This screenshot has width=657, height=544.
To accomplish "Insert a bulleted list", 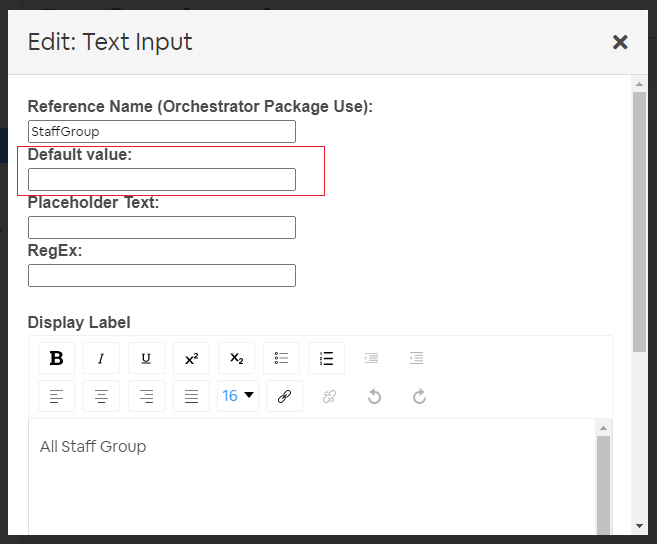I will click(x=282, y=358).
